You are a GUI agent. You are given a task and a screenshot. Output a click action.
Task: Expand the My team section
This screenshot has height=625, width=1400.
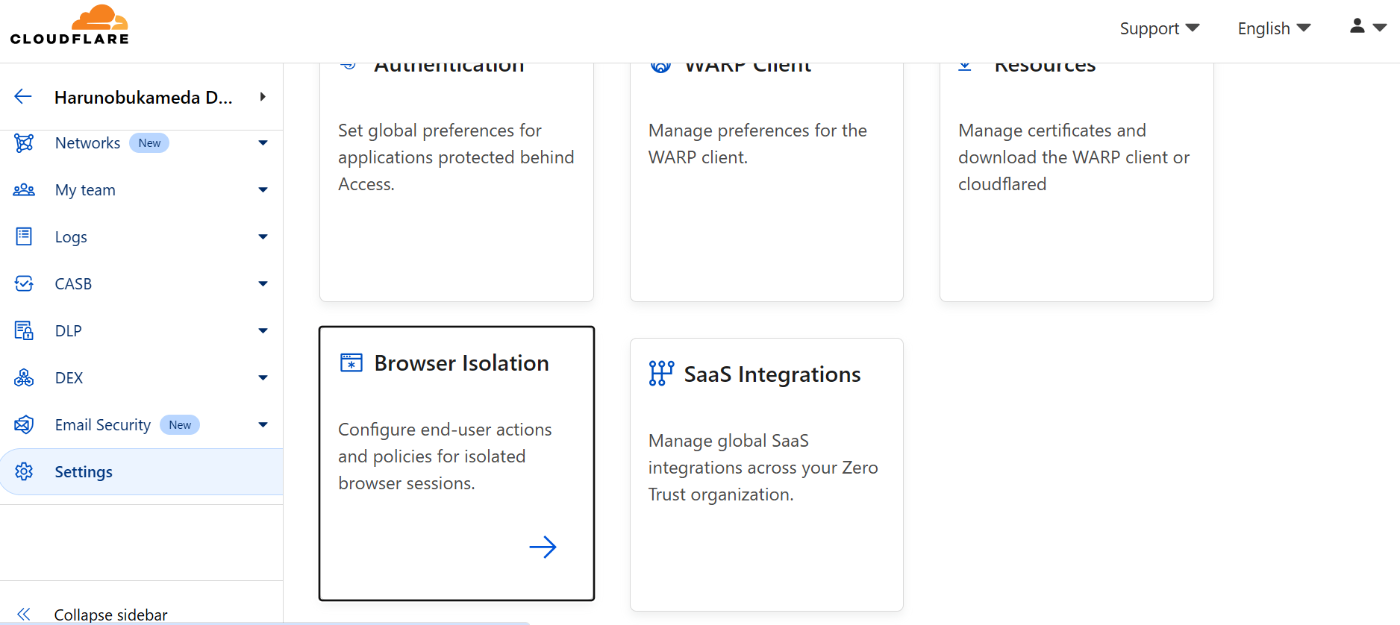262,189
